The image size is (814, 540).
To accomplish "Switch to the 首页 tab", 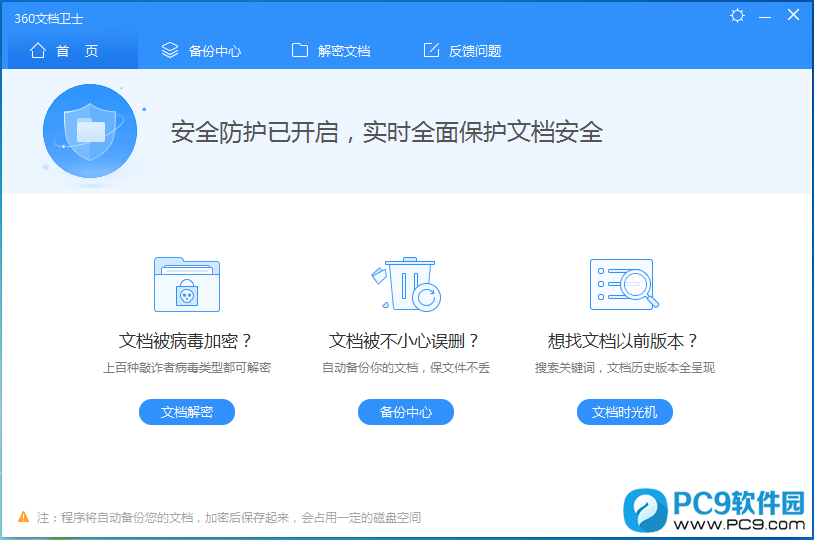I will (65, 51).
